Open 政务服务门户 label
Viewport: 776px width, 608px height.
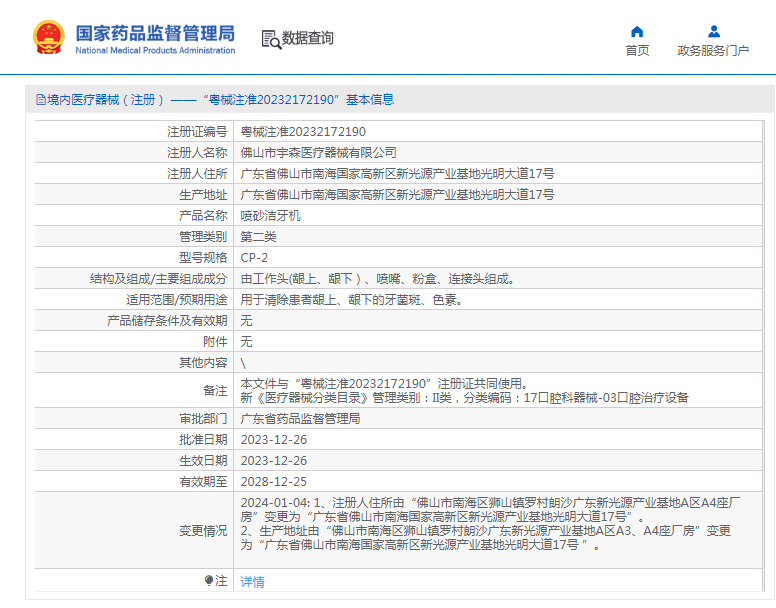point(713,50)
